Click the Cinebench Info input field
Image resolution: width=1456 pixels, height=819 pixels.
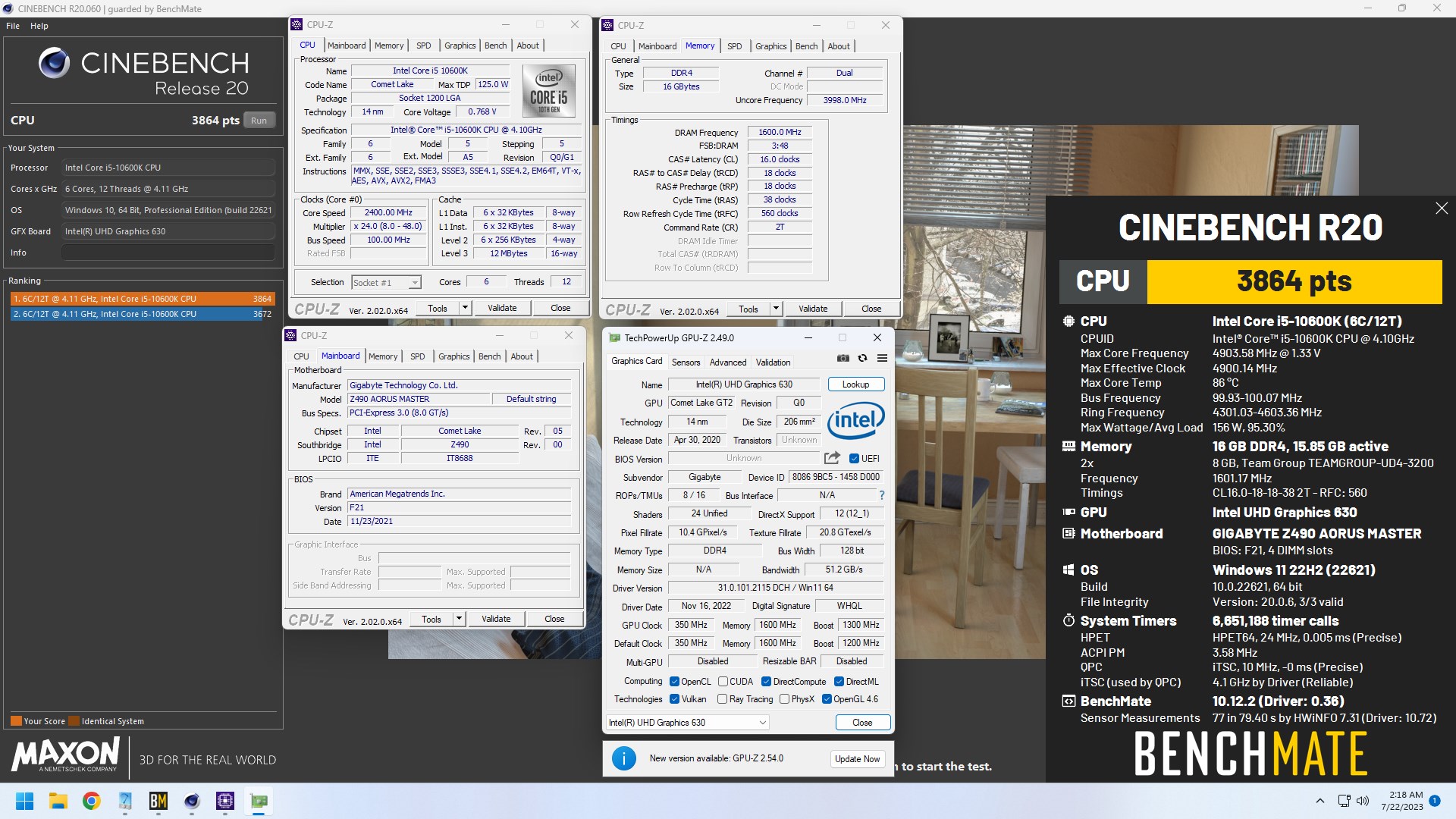point(168,253)
